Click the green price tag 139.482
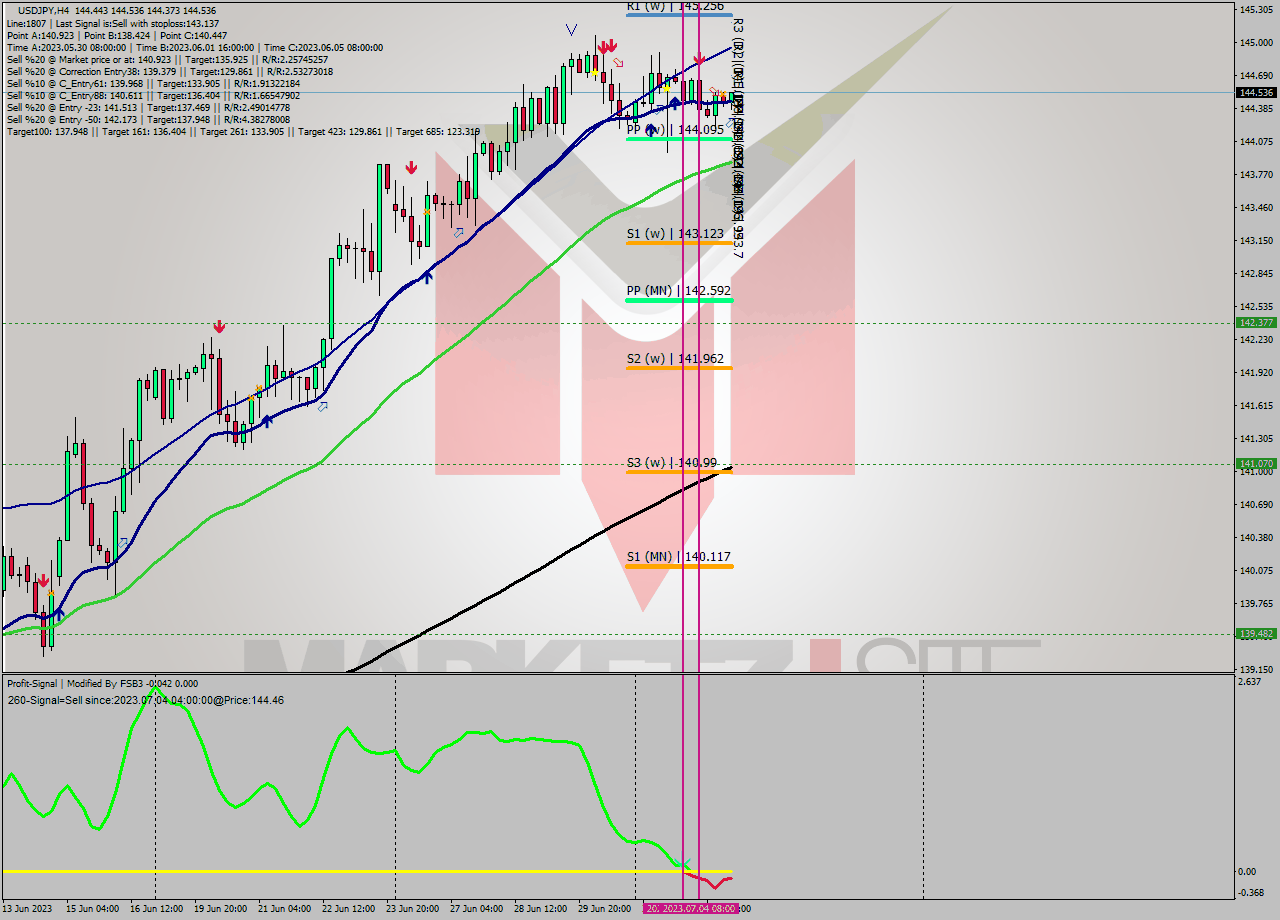The image size is (1280, 920). 1256,634
